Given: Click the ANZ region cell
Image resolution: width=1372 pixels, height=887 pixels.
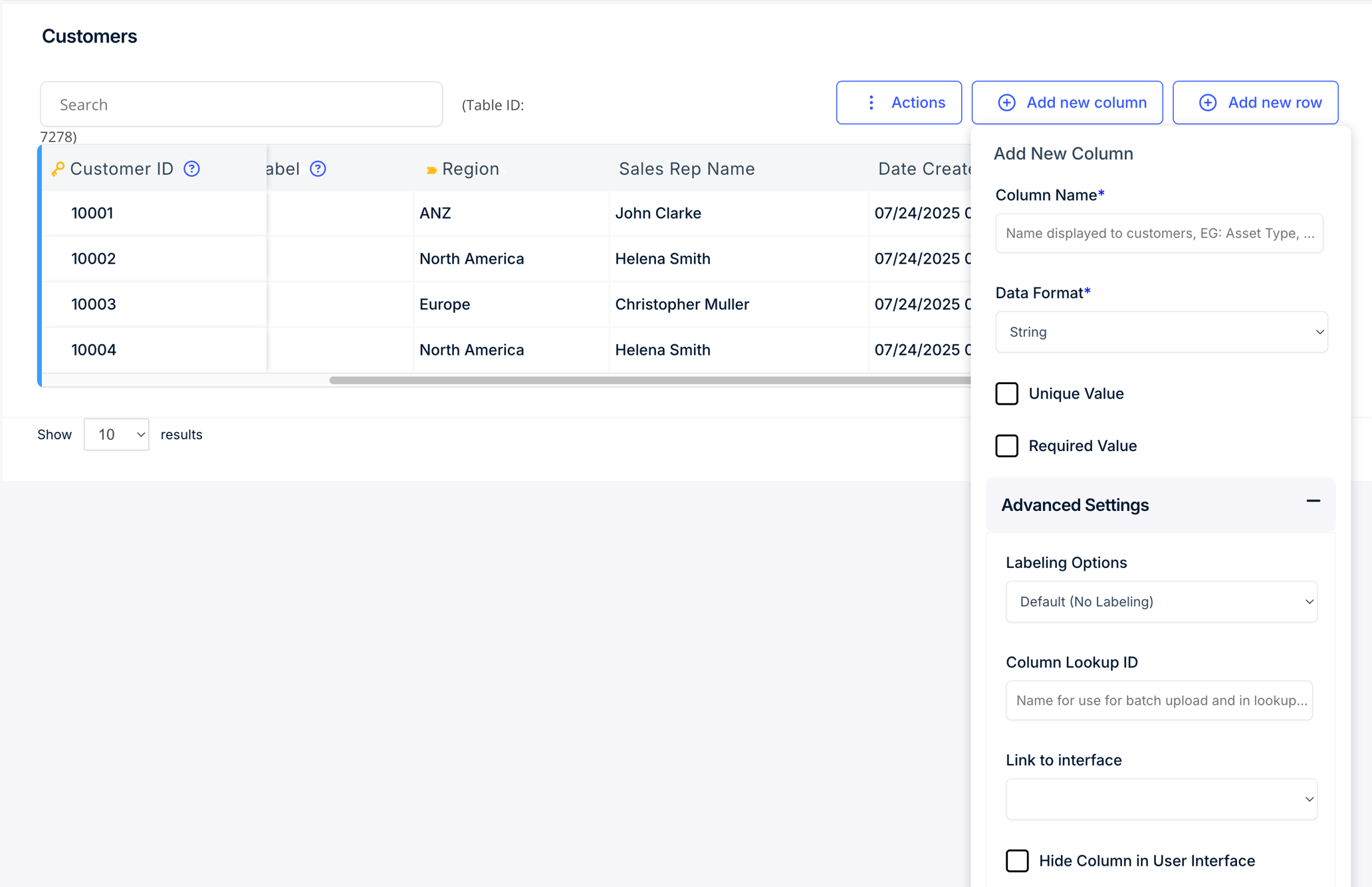Looking at the screenshot, I should tap(511, 213).
